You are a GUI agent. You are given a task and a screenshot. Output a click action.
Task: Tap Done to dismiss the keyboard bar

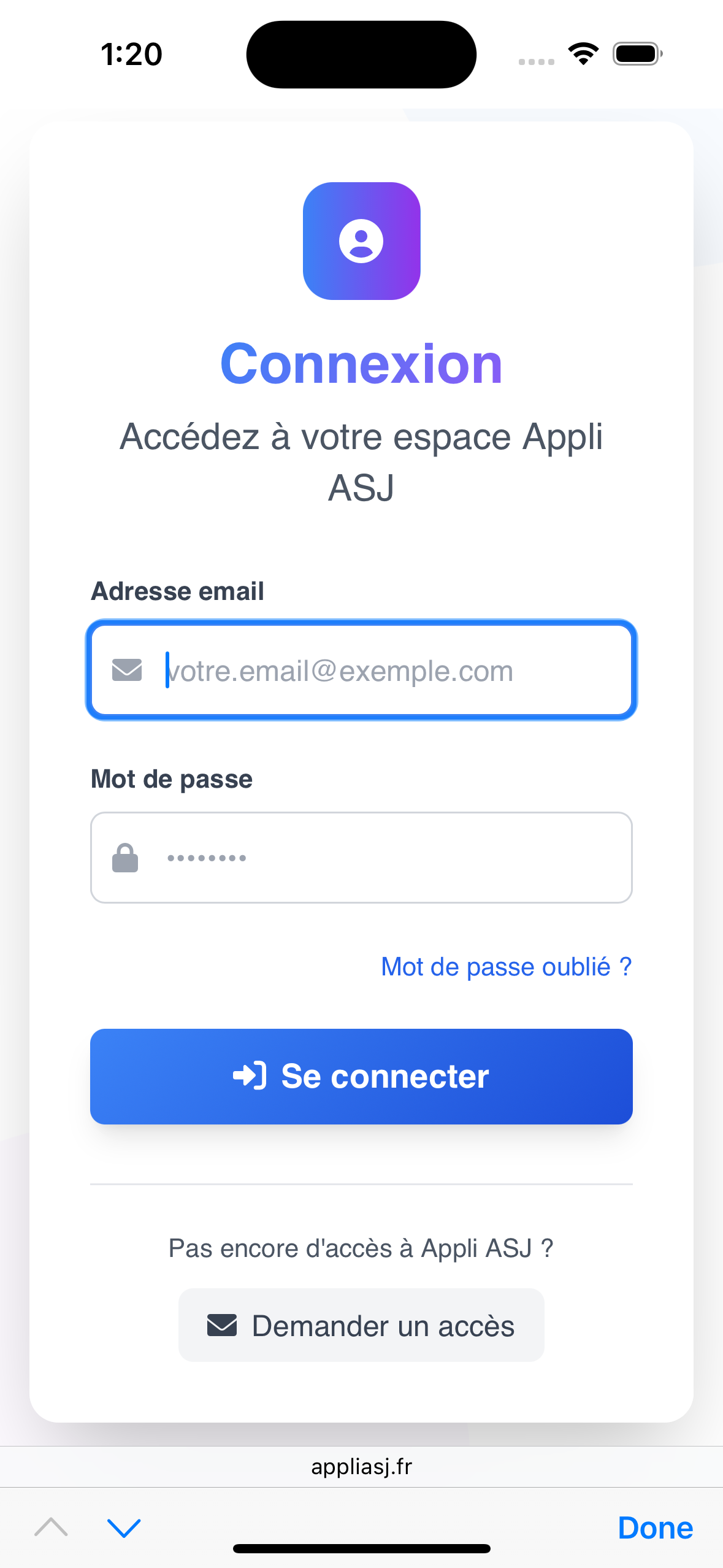coord(655,1527)
